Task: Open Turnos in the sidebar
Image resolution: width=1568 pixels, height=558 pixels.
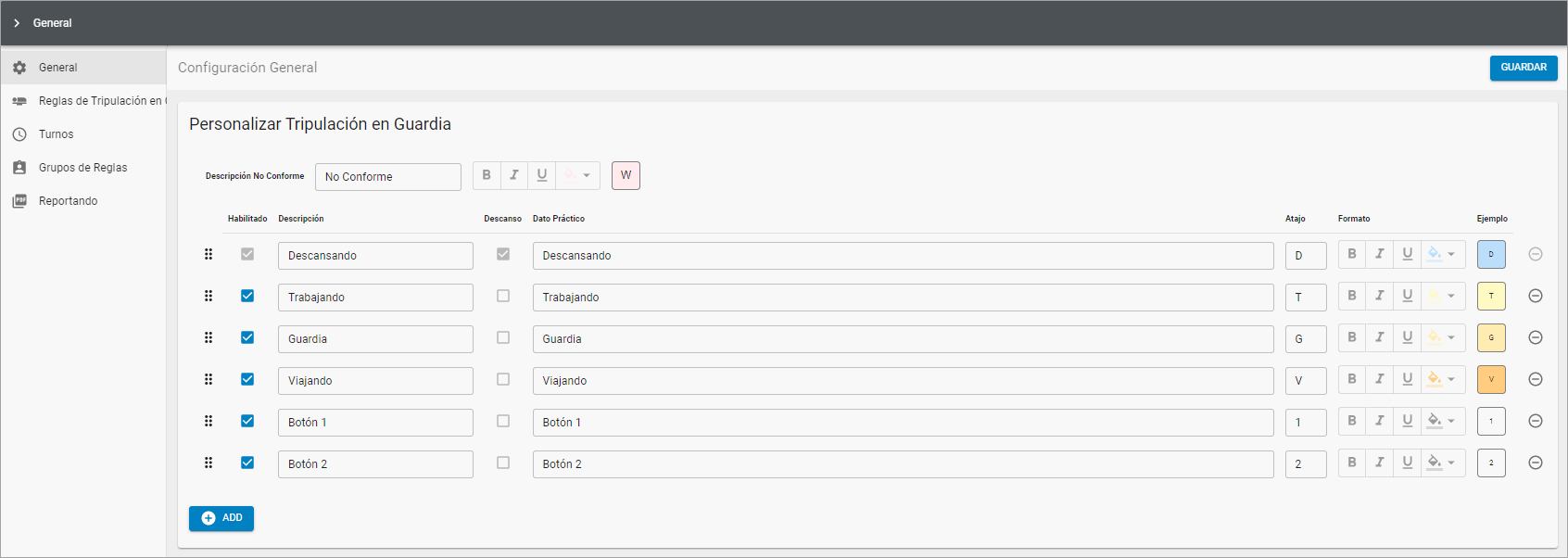Action: point(83,134)
